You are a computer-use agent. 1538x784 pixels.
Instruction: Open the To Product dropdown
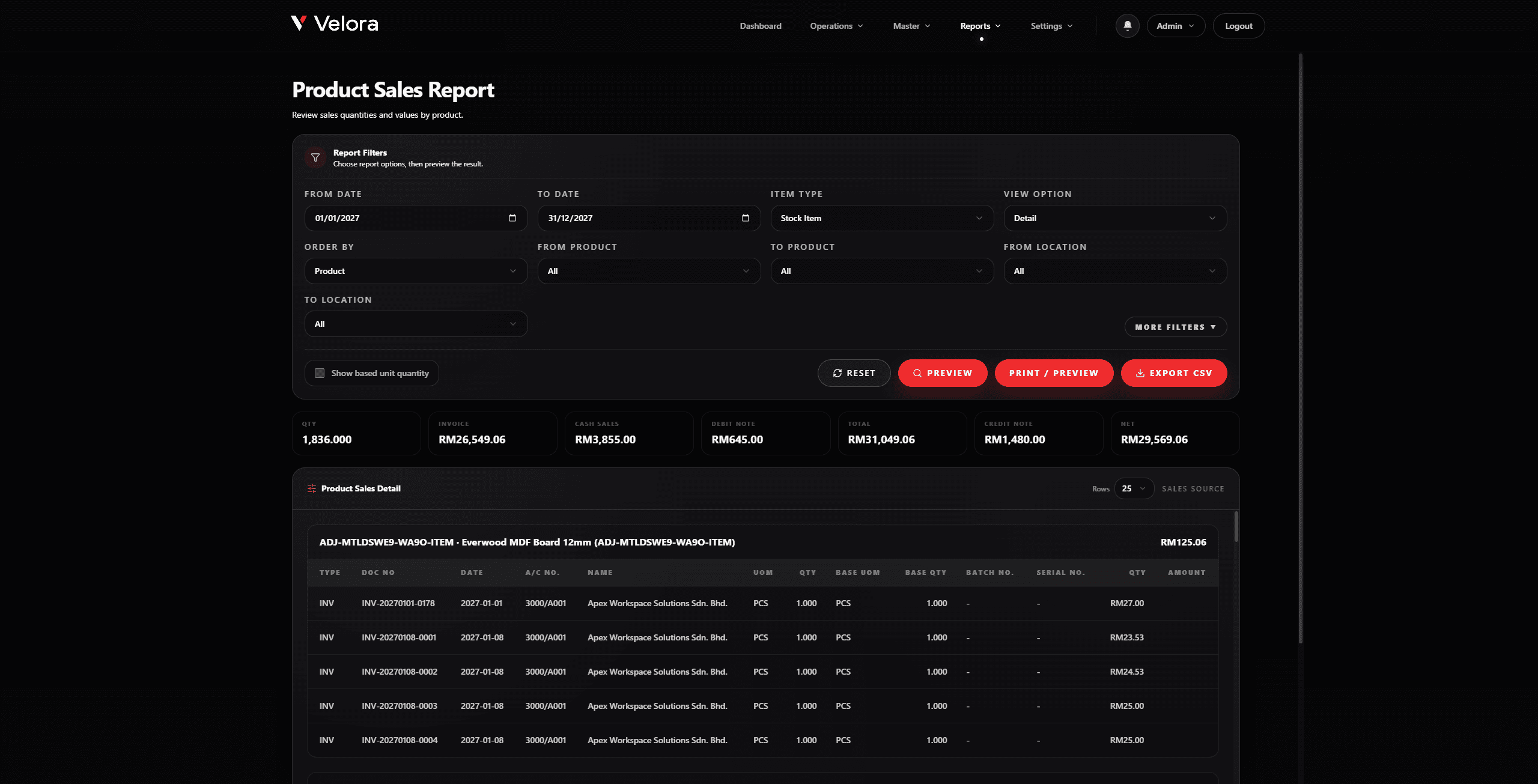pyautogui.click(x=882, y=271)
